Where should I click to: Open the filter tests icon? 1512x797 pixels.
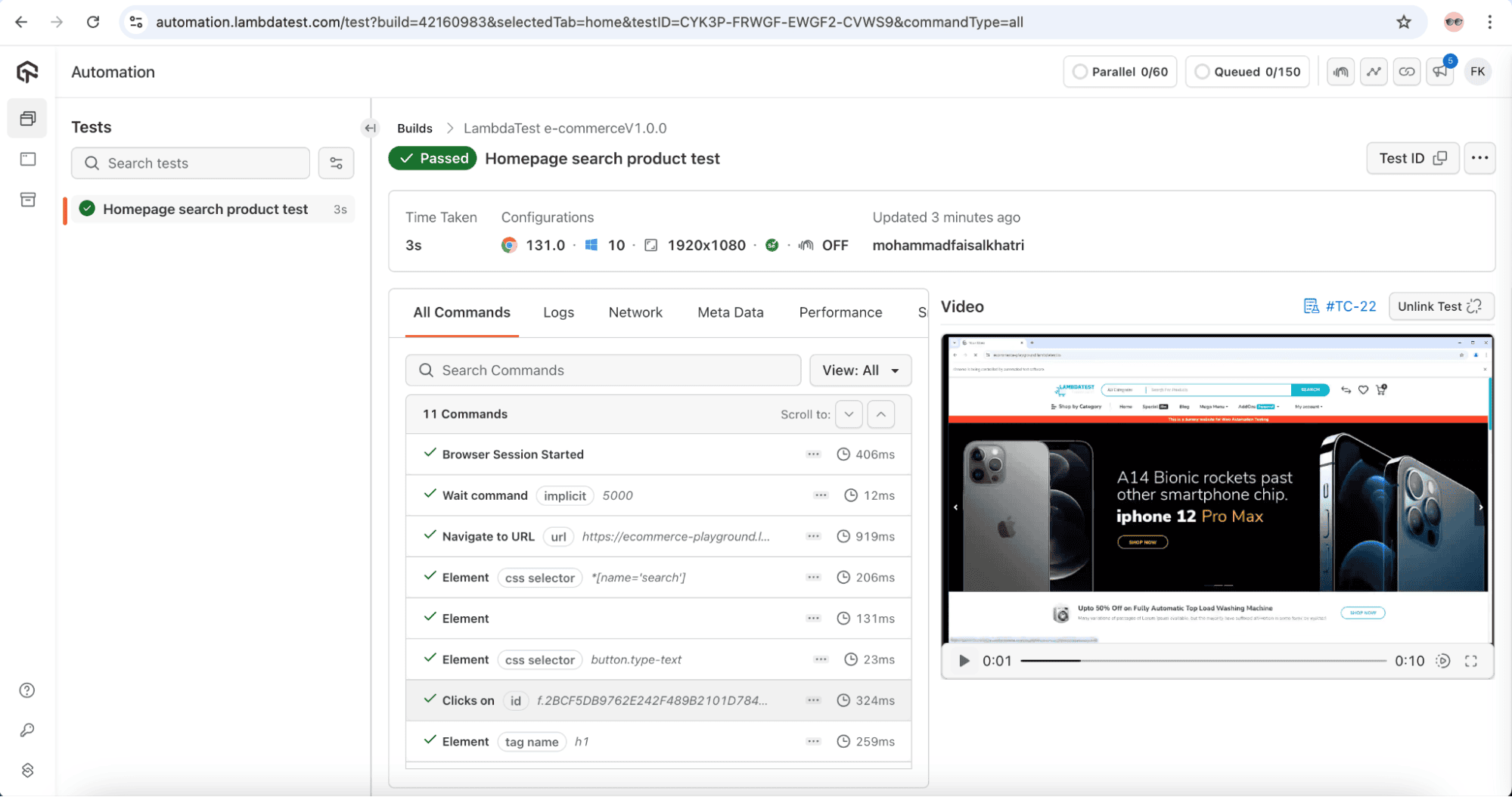coord(336,163)
